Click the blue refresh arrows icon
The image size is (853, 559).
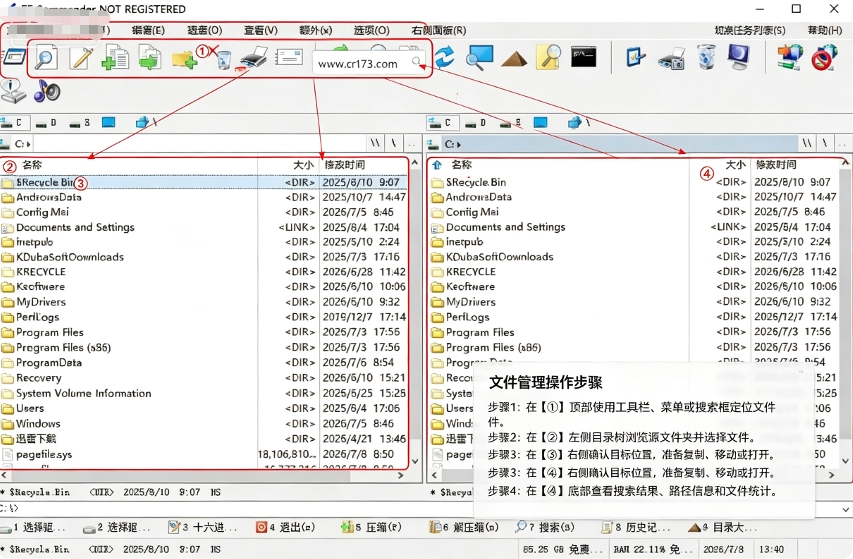coord(444,57)
